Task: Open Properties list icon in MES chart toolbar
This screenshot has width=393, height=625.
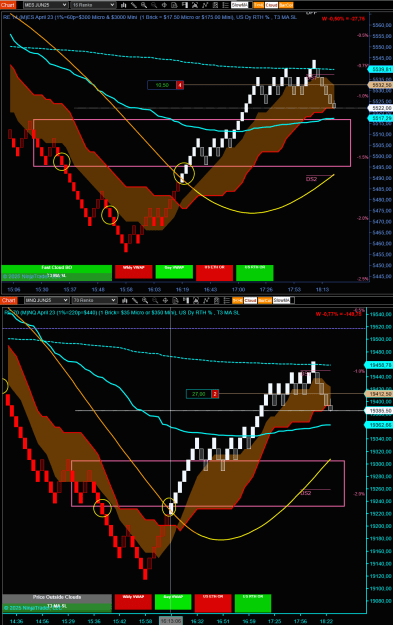Action: [225, 5]
